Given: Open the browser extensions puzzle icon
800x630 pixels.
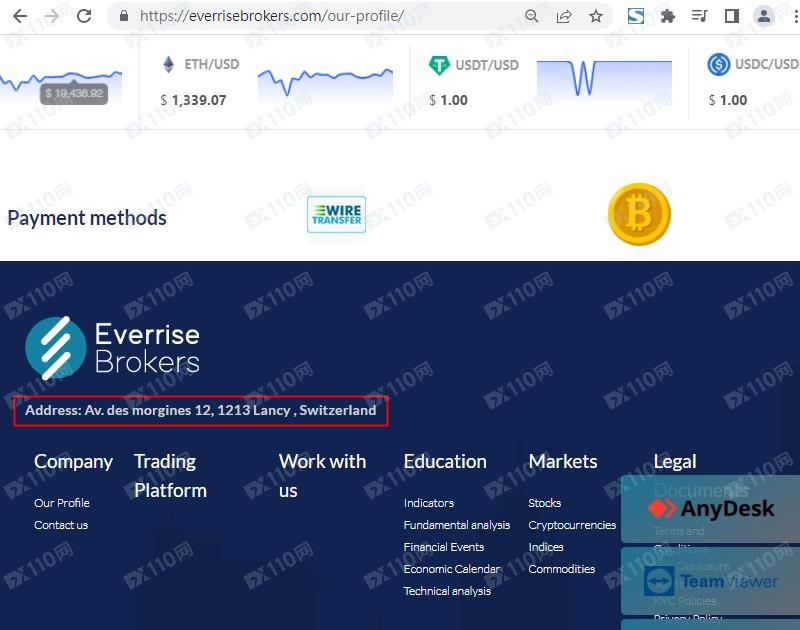Looking at the screenshot, I should [x=668, y=16].
